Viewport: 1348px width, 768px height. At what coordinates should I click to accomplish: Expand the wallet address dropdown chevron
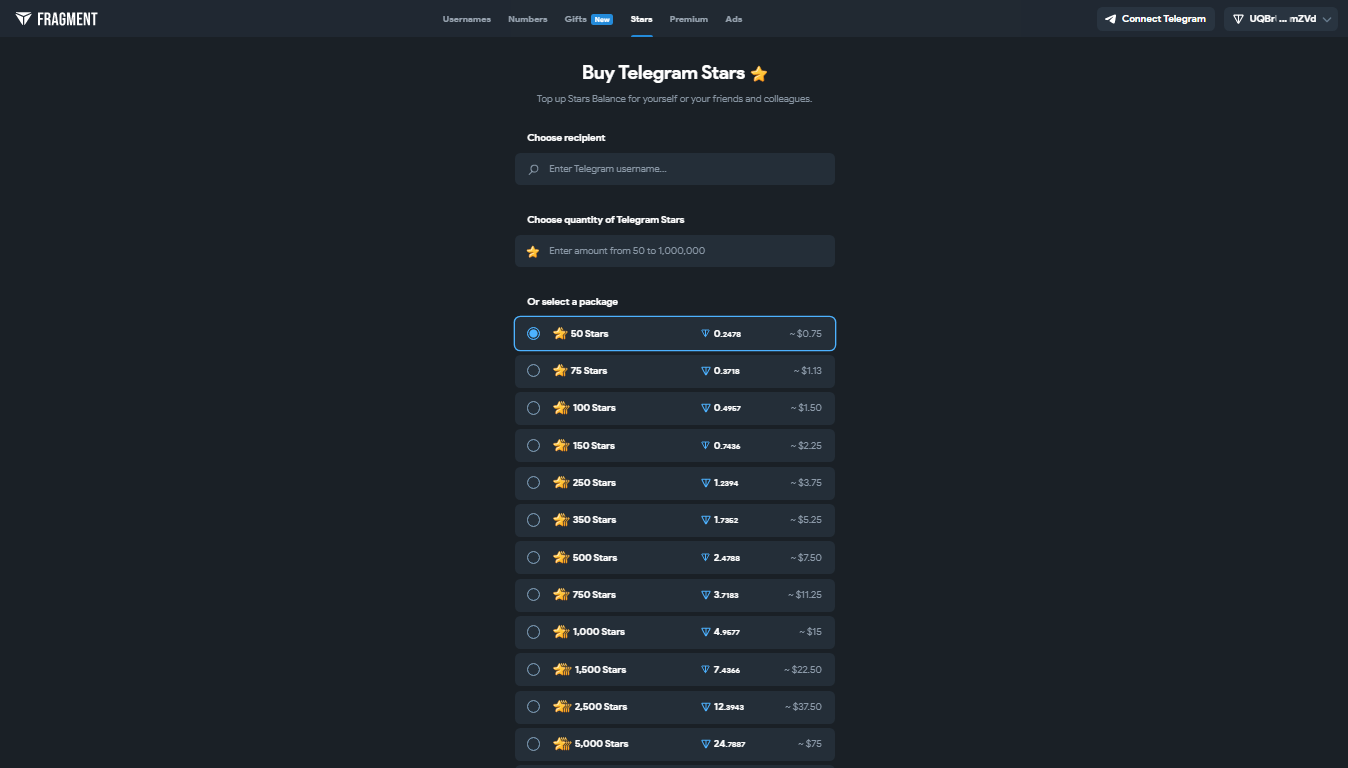[x=1327, y=19]
